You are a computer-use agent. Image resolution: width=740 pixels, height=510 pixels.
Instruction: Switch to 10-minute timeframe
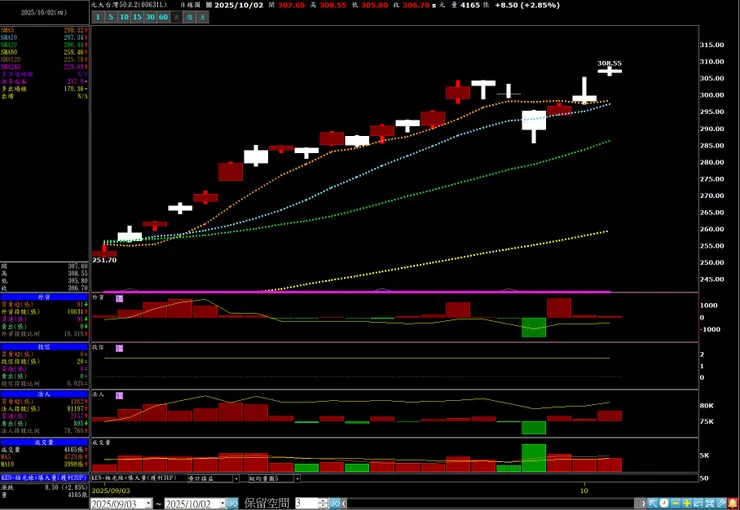coord(124,17)
